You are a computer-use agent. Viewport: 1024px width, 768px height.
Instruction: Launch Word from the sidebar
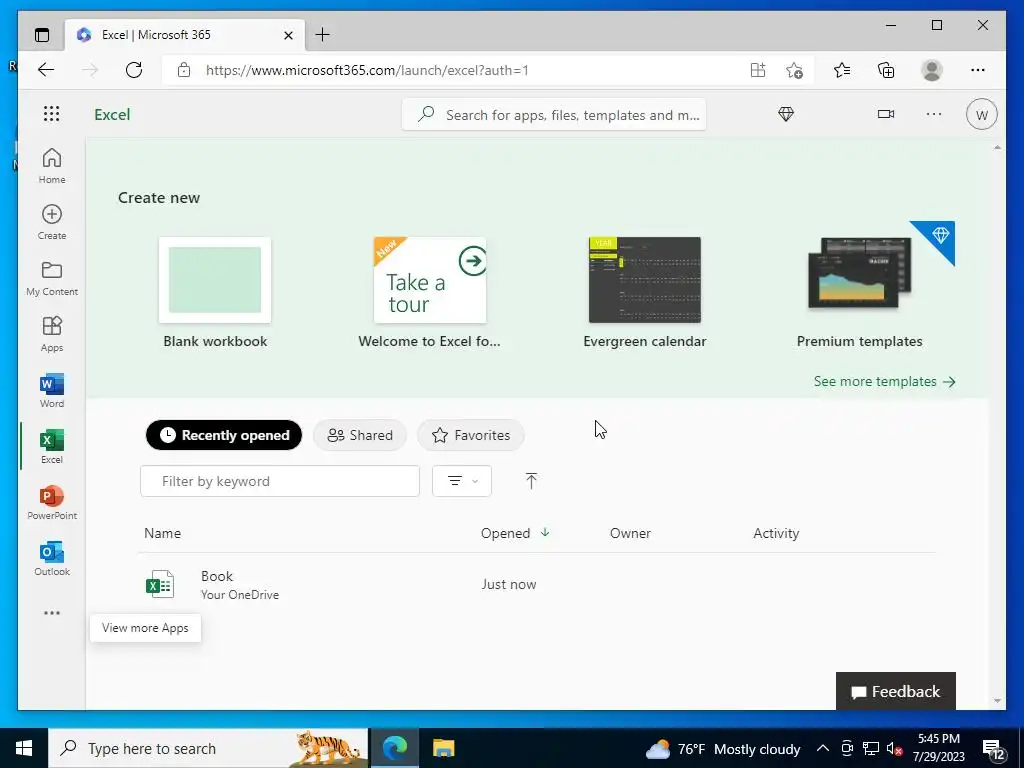pos(52,391)
